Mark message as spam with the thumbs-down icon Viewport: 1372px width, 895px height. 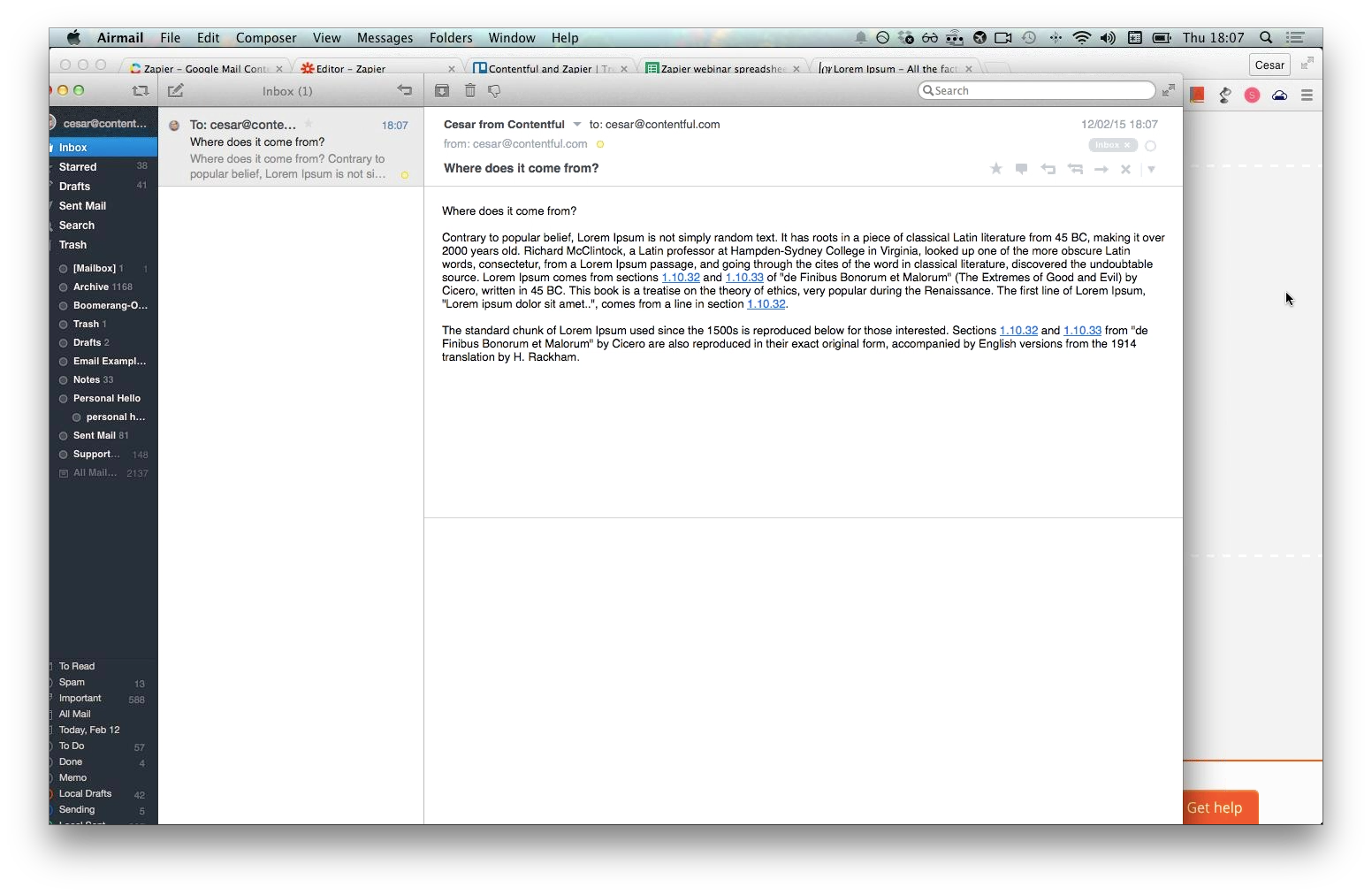495,90
